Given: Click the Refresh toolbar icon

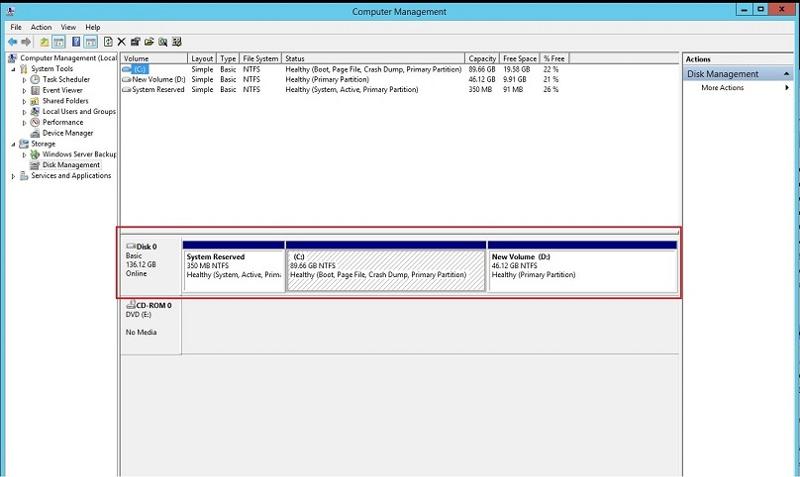Looking at the screenshot, I should (107, 42).
